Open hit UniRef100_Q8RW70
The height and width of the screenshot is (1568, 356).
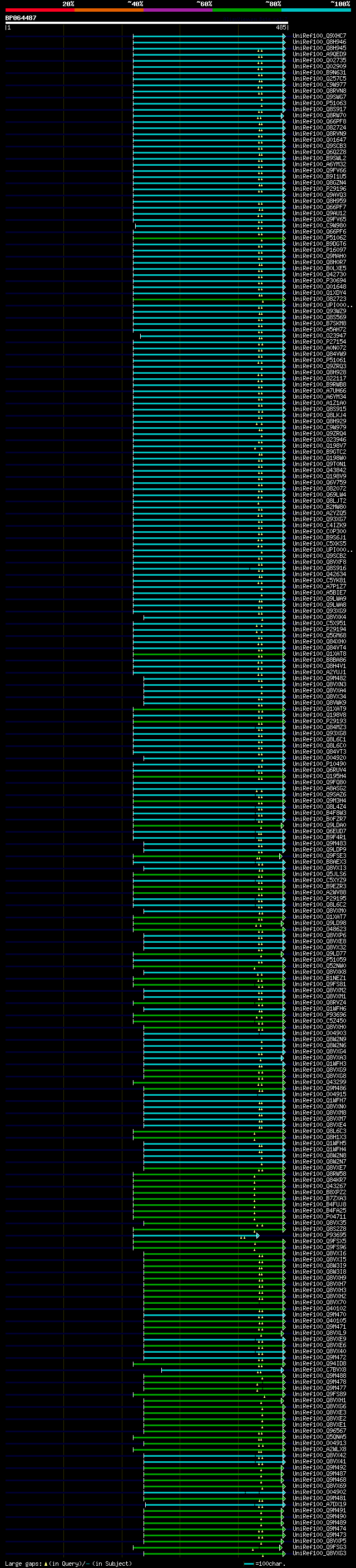tap(319, 115)
